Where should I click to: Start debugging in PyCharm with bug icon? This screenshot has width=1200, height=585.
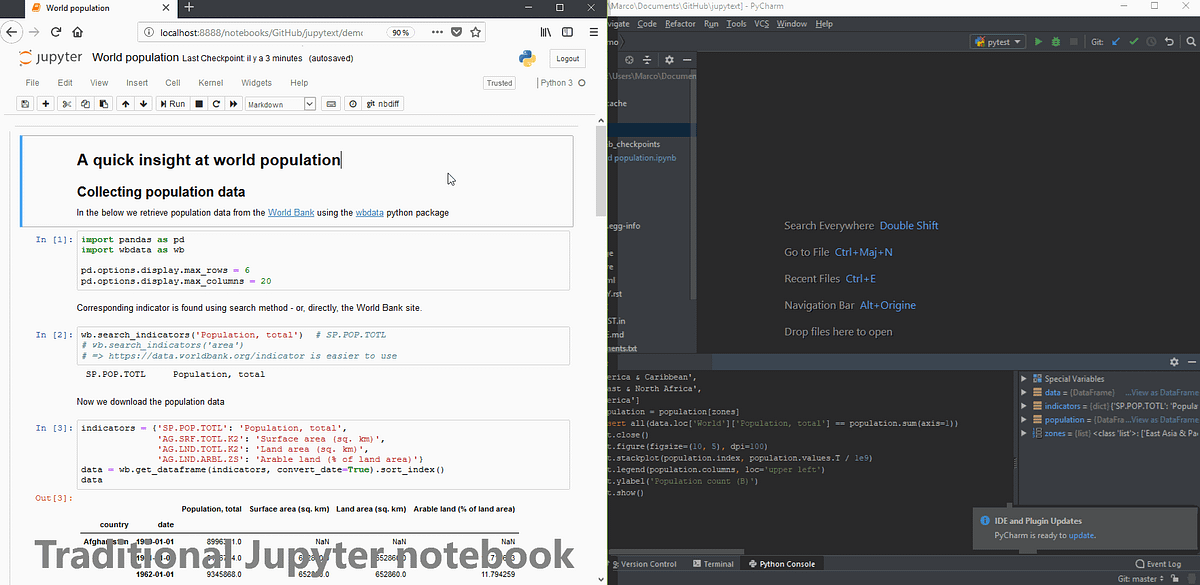click(1056, 41)
